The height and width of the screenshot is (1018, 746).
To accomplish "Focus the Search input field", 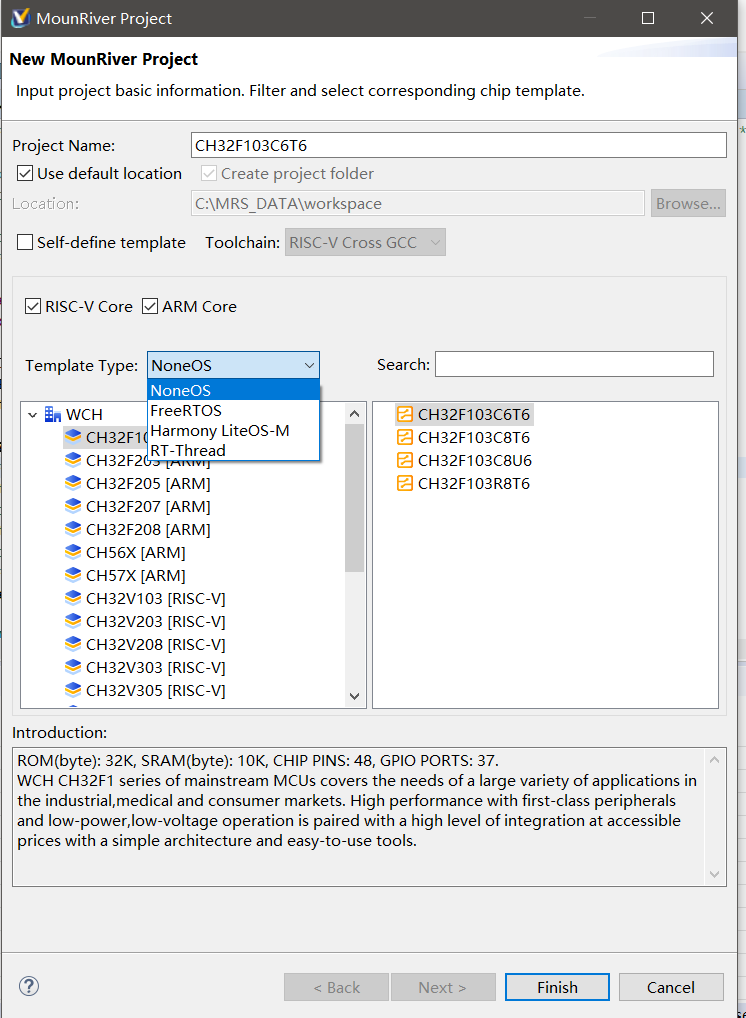I will coord(574,364).
